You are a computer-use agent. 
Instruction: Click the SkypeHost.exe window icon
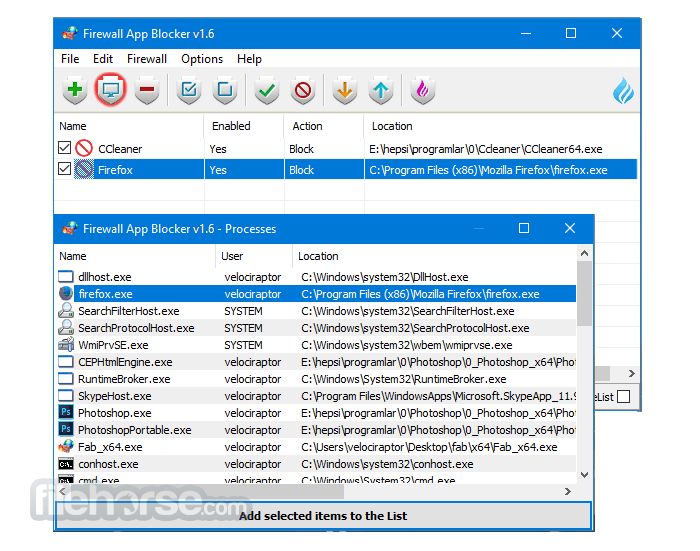click(x=66, y=395)
